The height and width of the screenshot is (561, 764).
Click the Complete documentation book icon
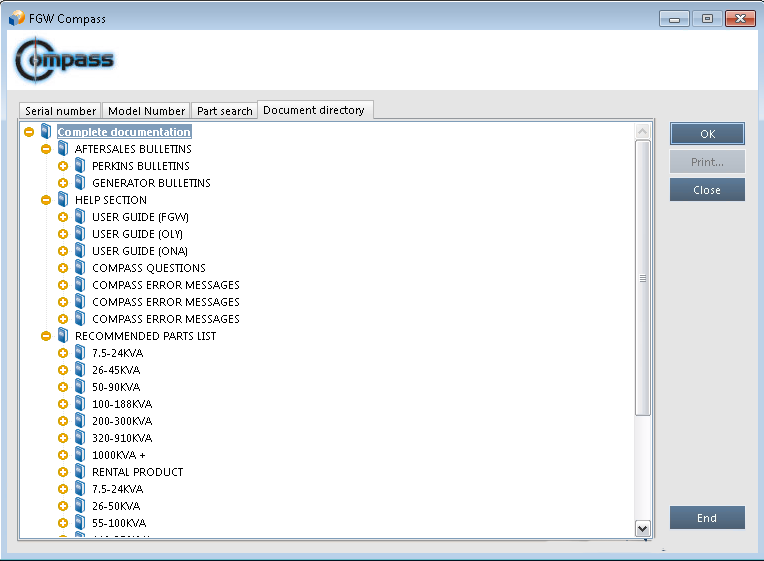pos(46,132)
